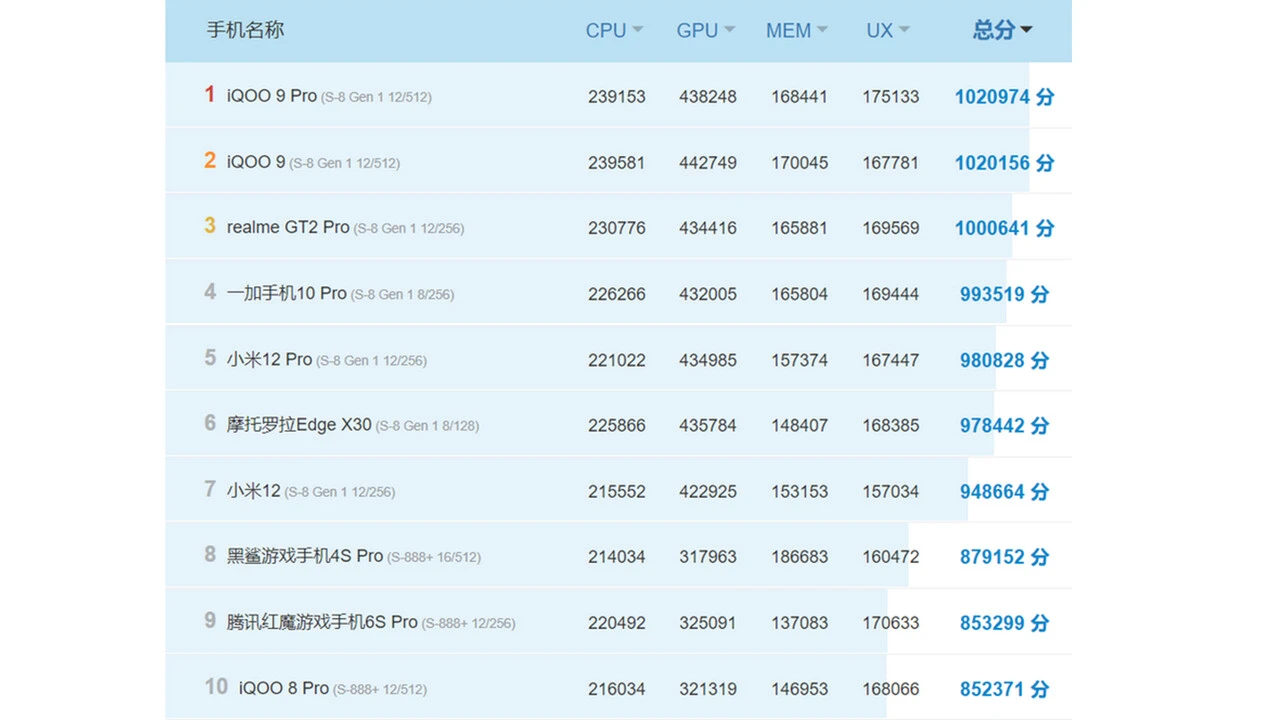Open the iQOO 8 Pro entry

click(284, 688)
